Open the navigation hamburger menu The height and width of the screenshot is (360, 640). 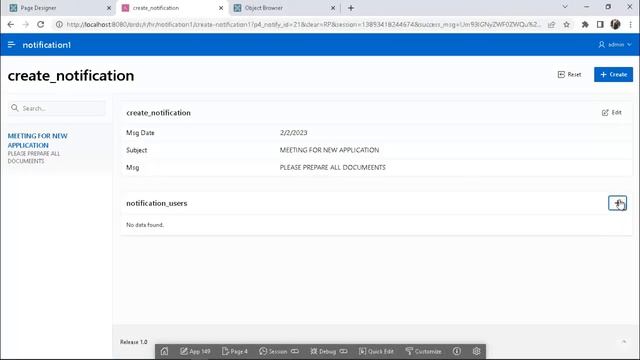point(11,44)
